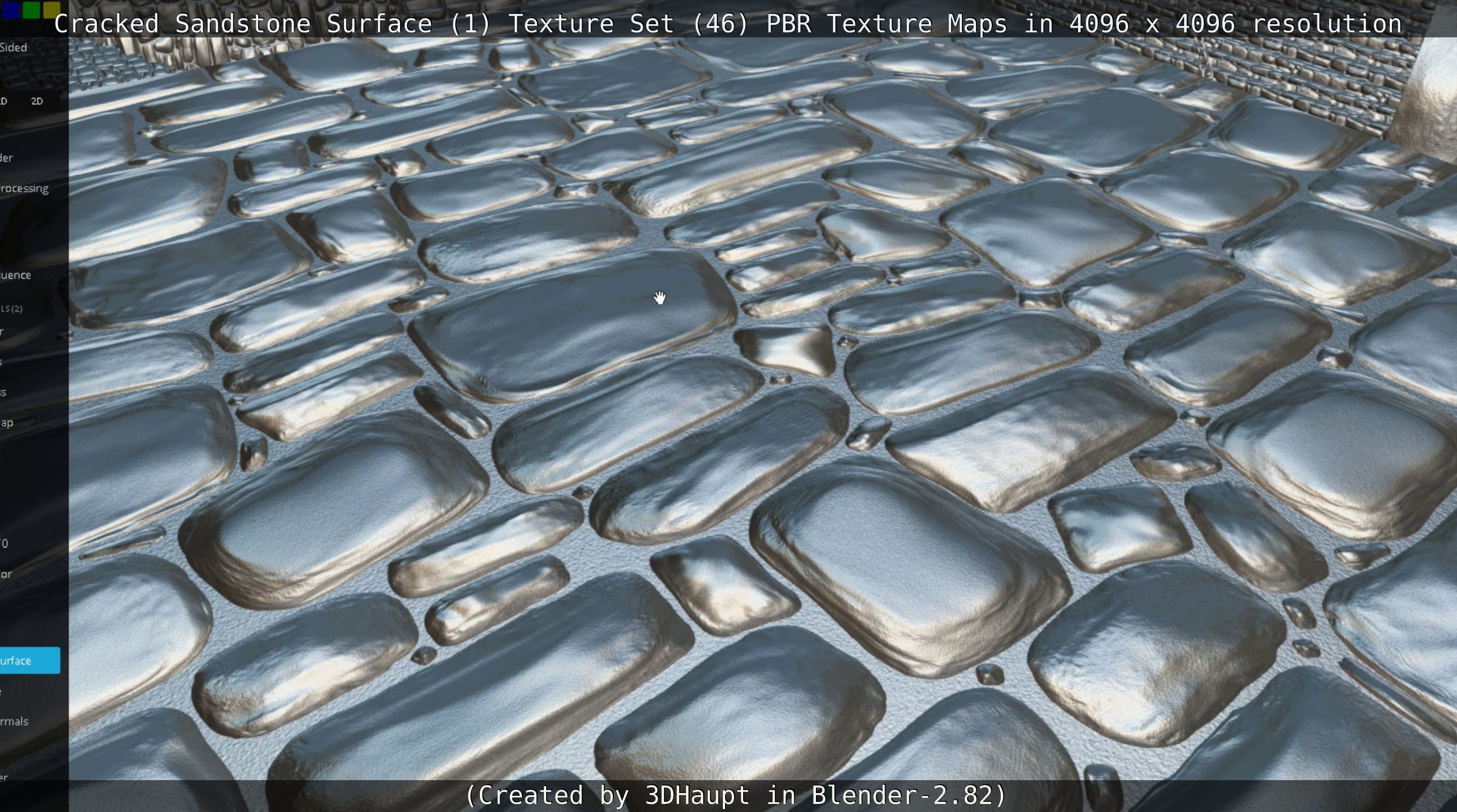Click the bottom sidebar label ending in 'er'
1457x812 pixels.
coord(5,778)
